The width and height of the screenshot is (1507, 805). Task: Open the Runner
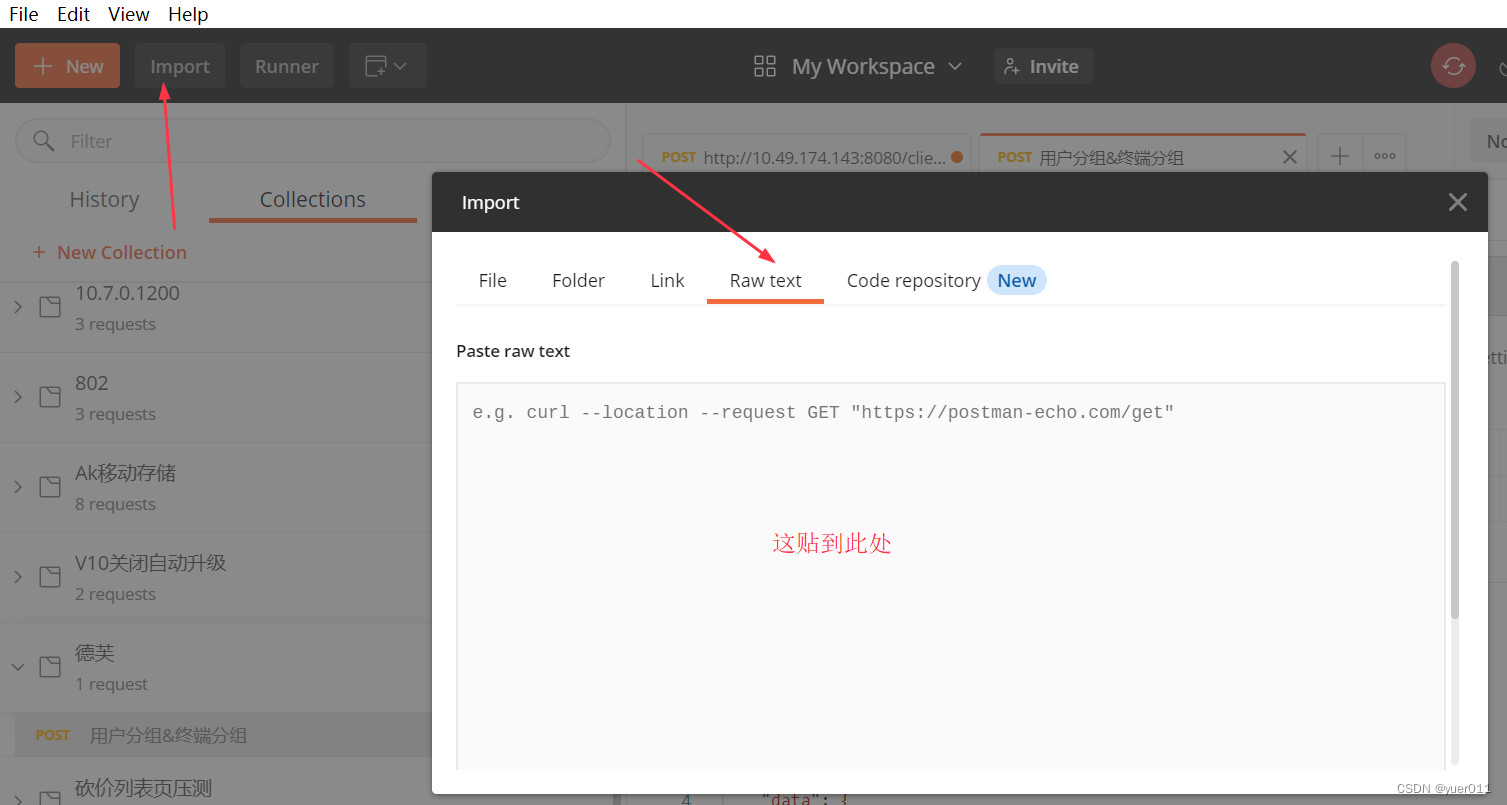tap(287, 66)
